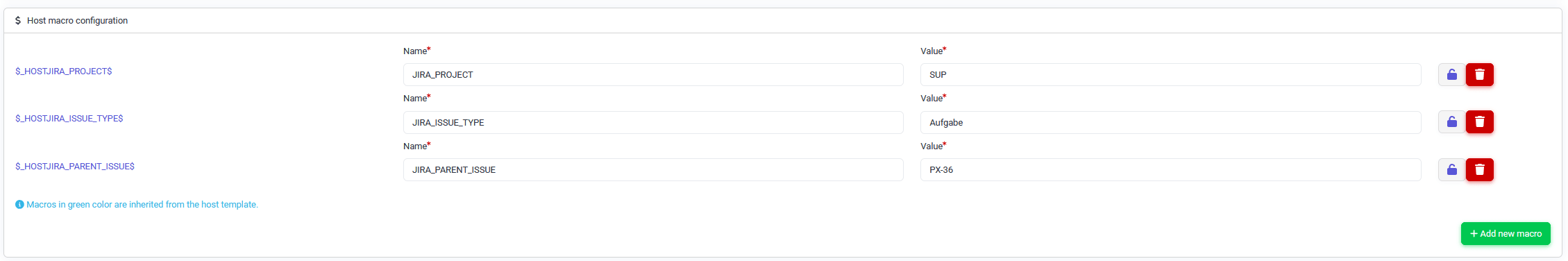
Task: Toggle the lock icon for JIRA_PARENT_ISSUE macro
Action: [x=1452, y=169]
